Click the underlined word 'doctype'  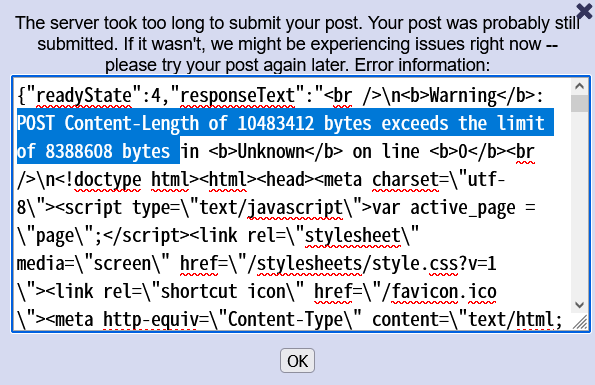[x=108, y=179]
